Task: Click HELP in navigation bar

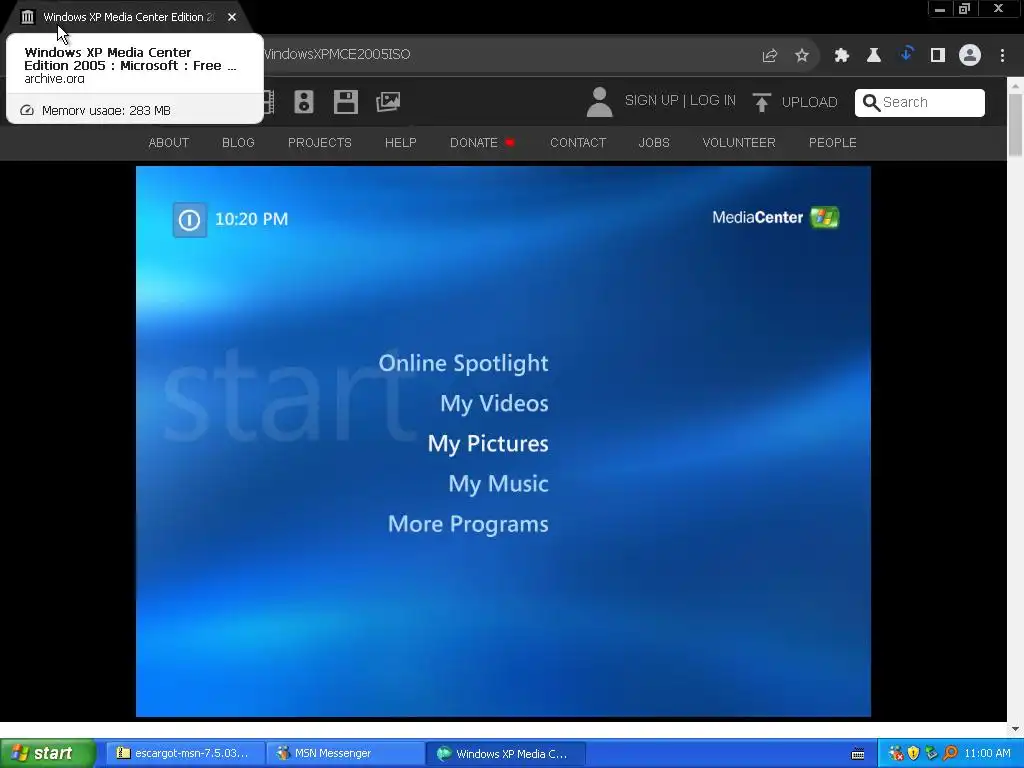Action: pos(400,142)
